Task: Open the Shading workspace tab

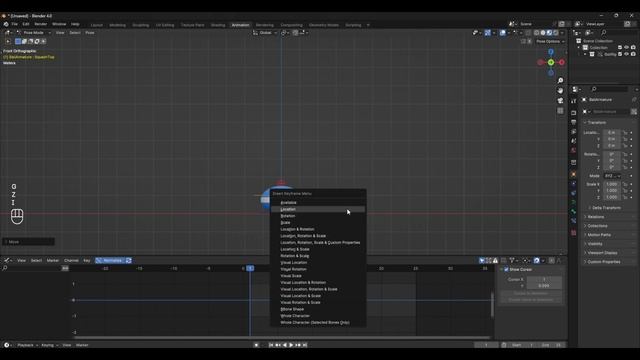Action: [x=218, y=25]
